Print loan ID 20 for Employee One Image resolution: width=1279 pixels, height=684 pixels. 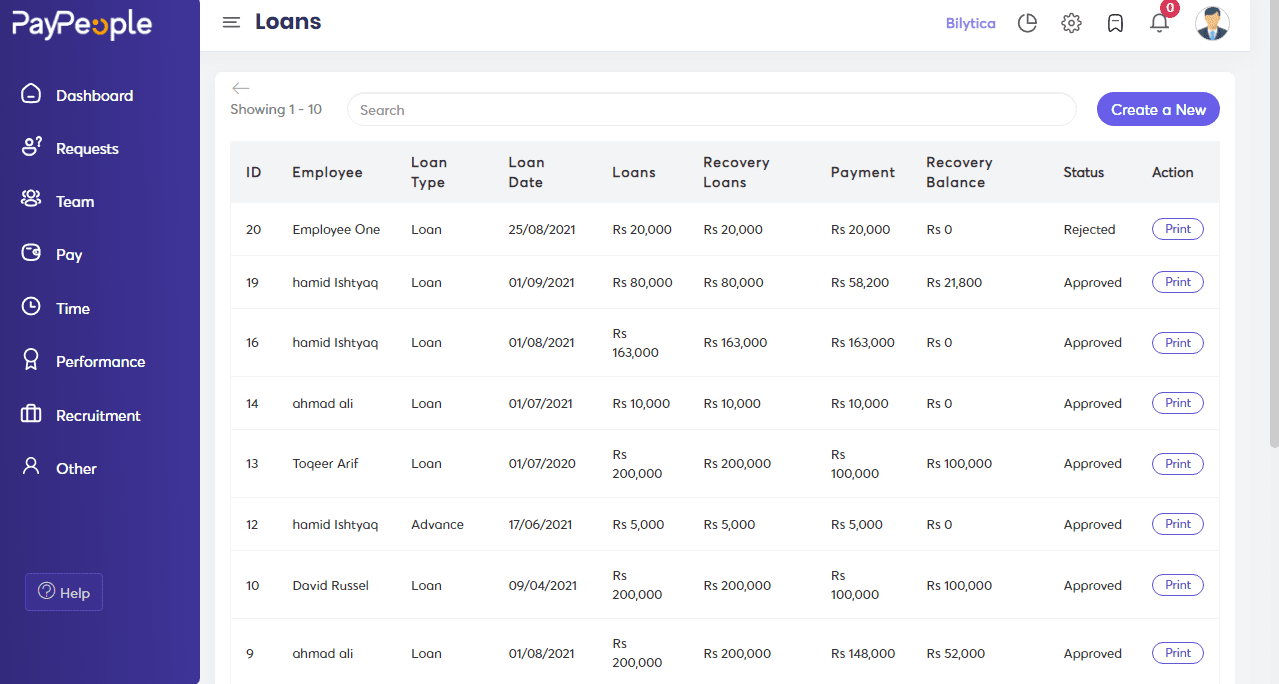click(x=1177, y=229)
